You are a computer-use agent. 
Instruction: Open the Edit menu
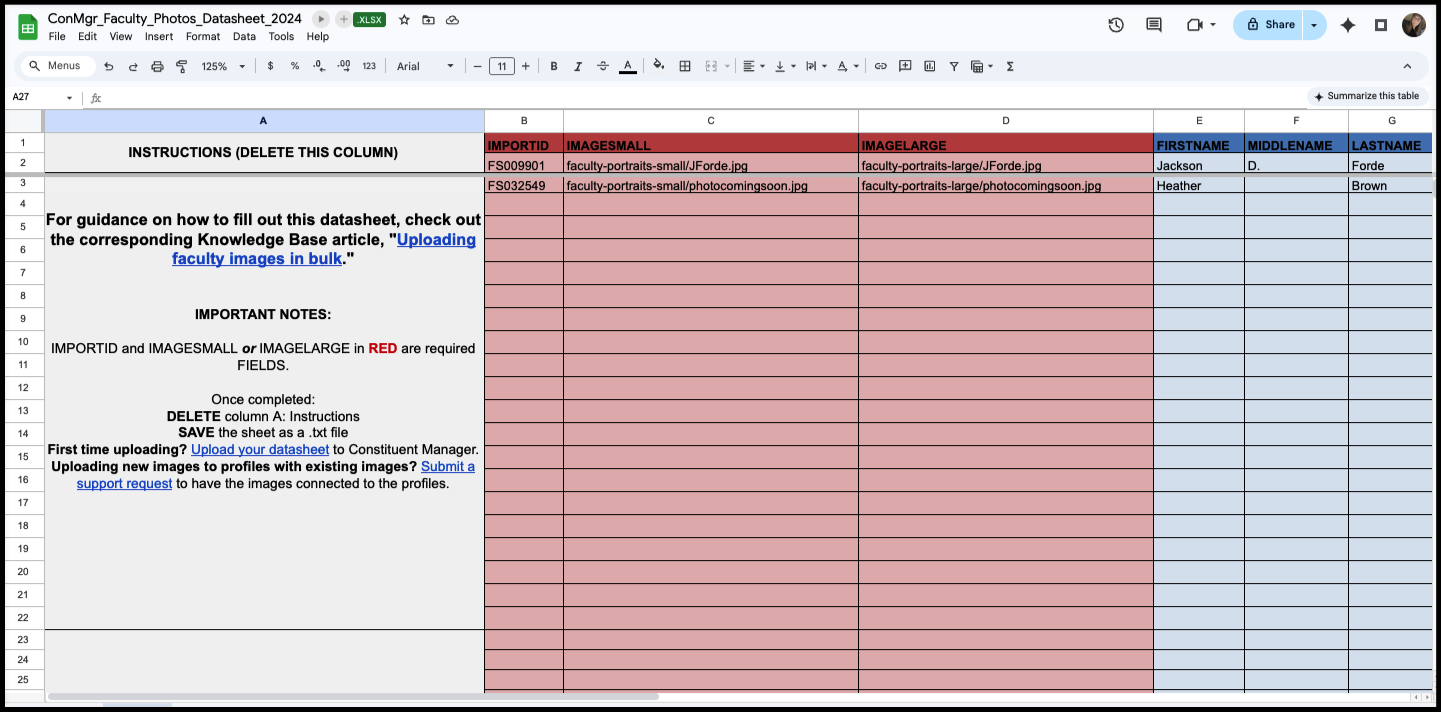tap(88, 36)
